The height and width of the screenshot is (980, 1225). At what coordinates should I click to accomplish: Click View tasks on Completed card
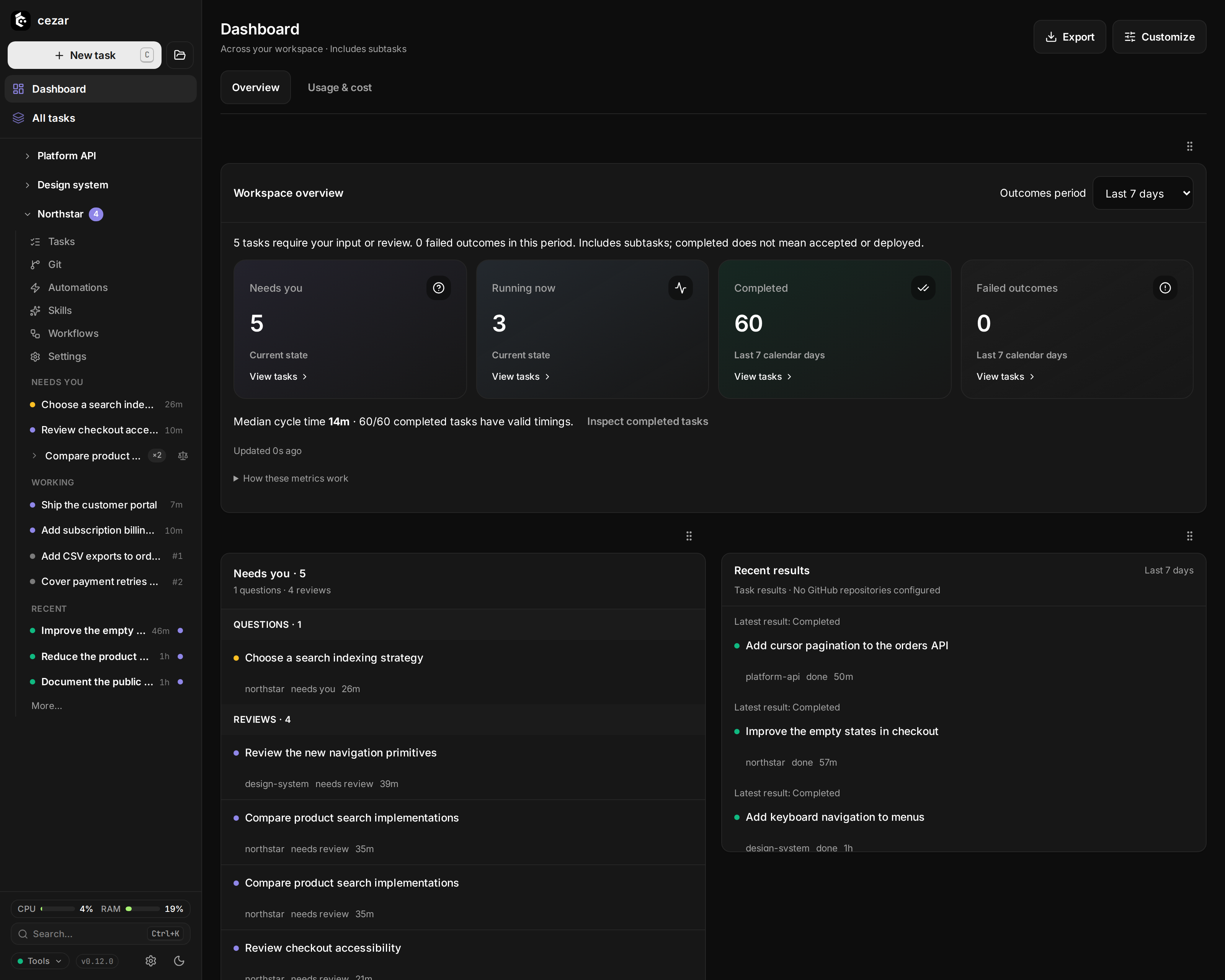[x=763, y=377]
